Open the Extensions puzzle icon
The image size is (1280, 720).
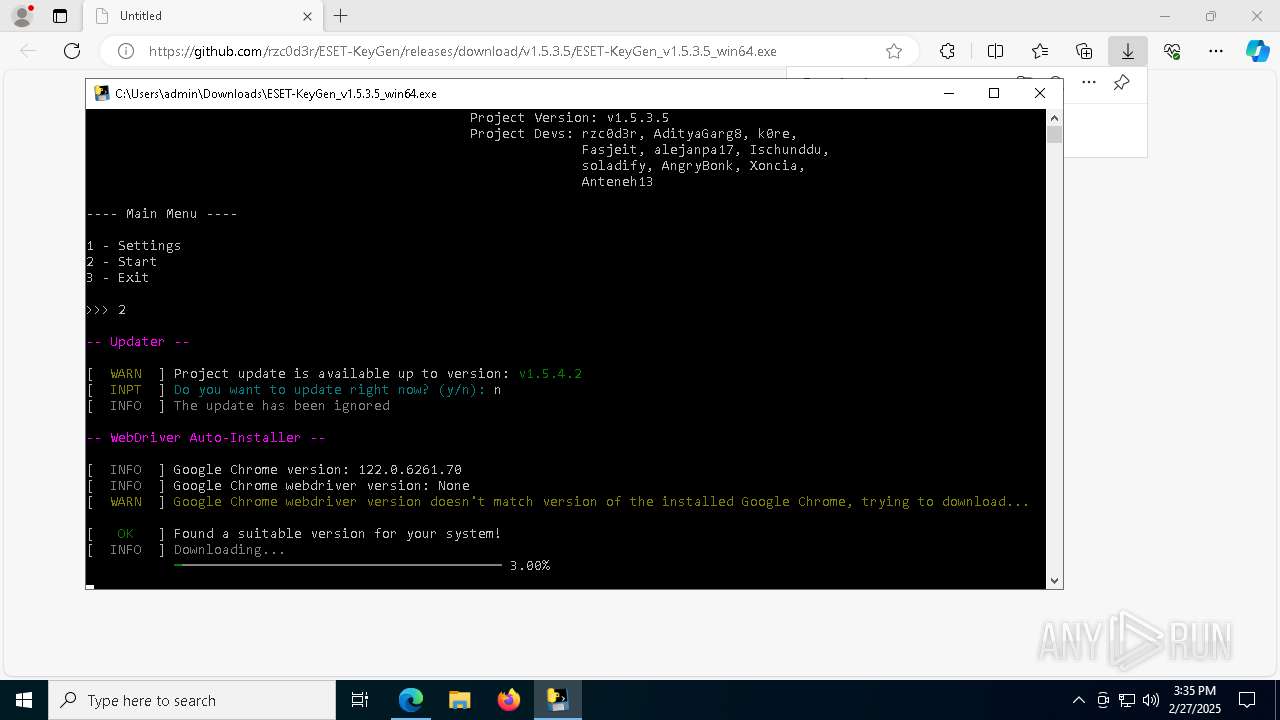tap(947, 51)
